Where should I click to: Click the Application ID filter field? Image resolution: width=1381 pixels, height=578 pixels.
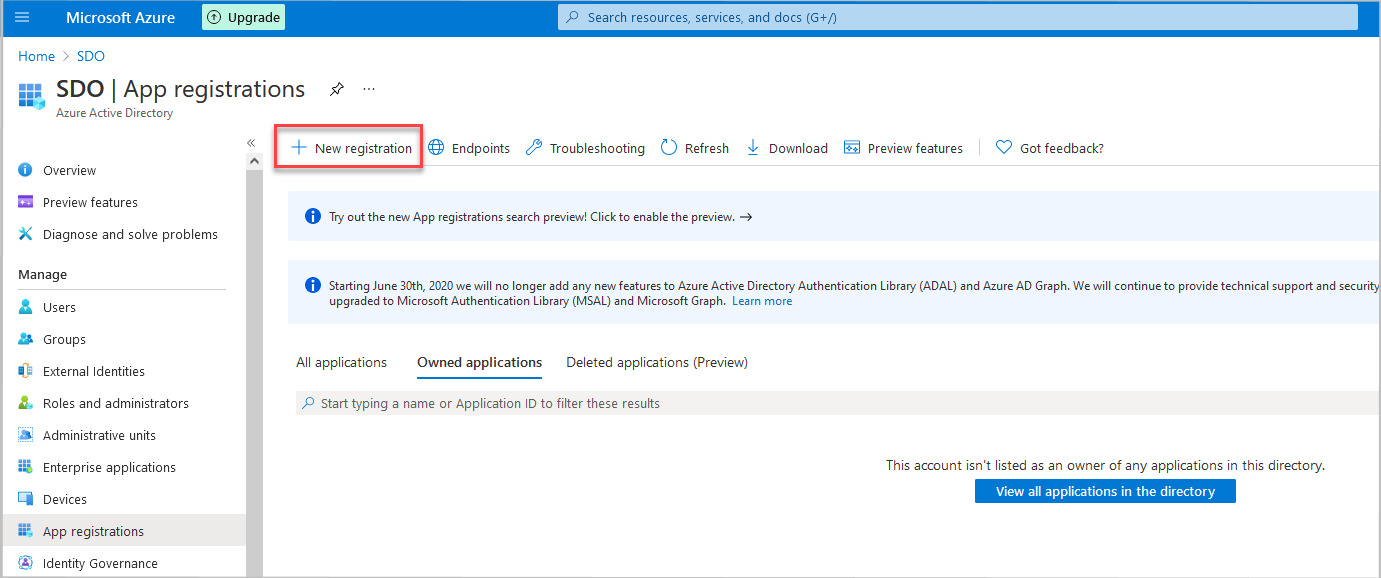838,403
